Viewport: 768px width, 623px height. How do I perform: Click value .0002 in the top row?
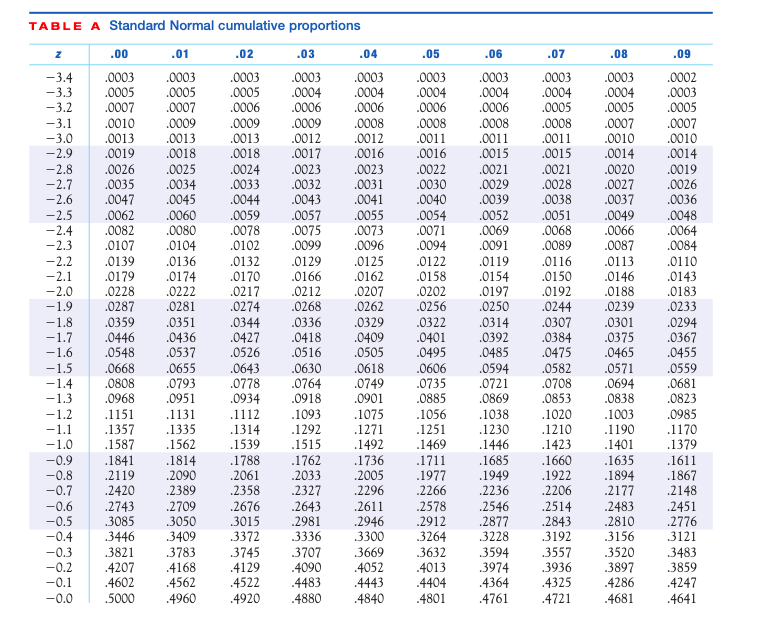[x=682, y=77]
